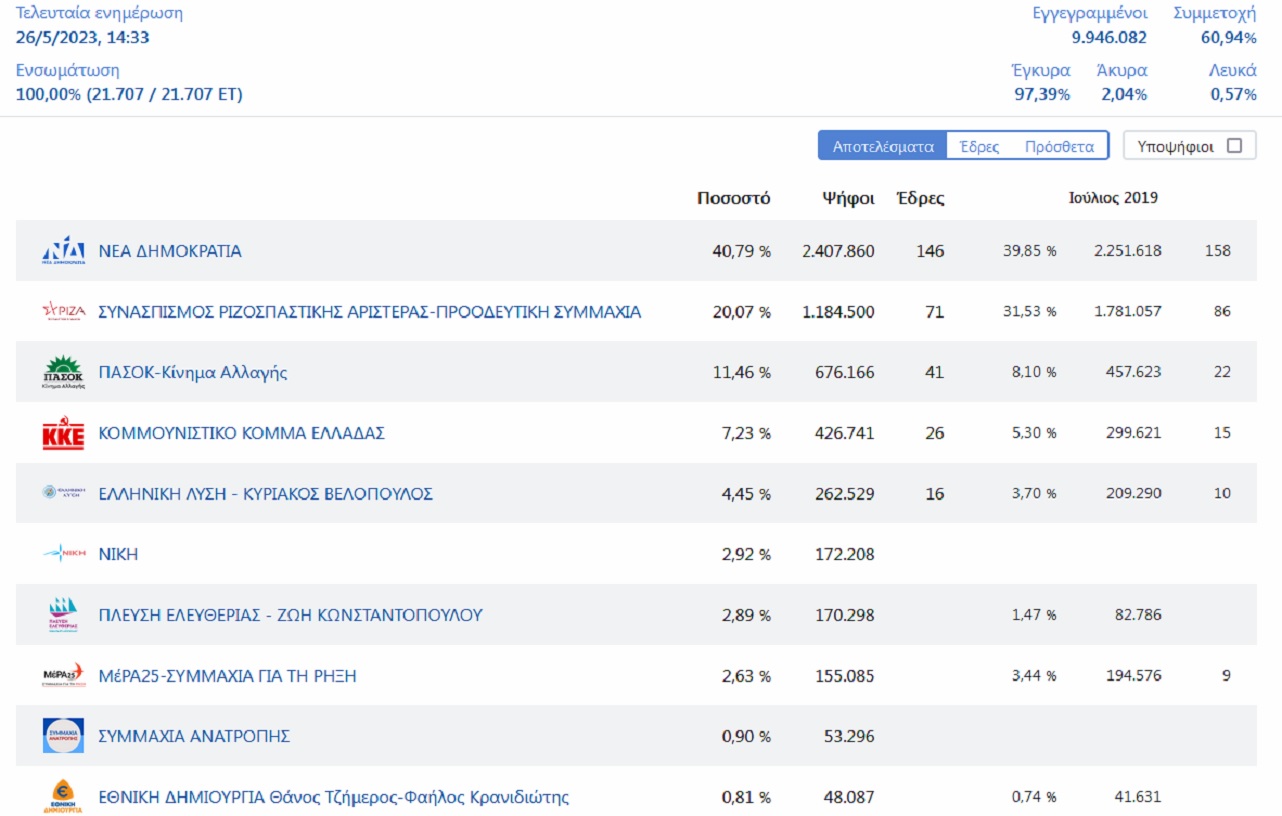The height and width of the screenshot is (816, 1282).
Task: Click the 53.296 votes value
Action: coord(849,737)
